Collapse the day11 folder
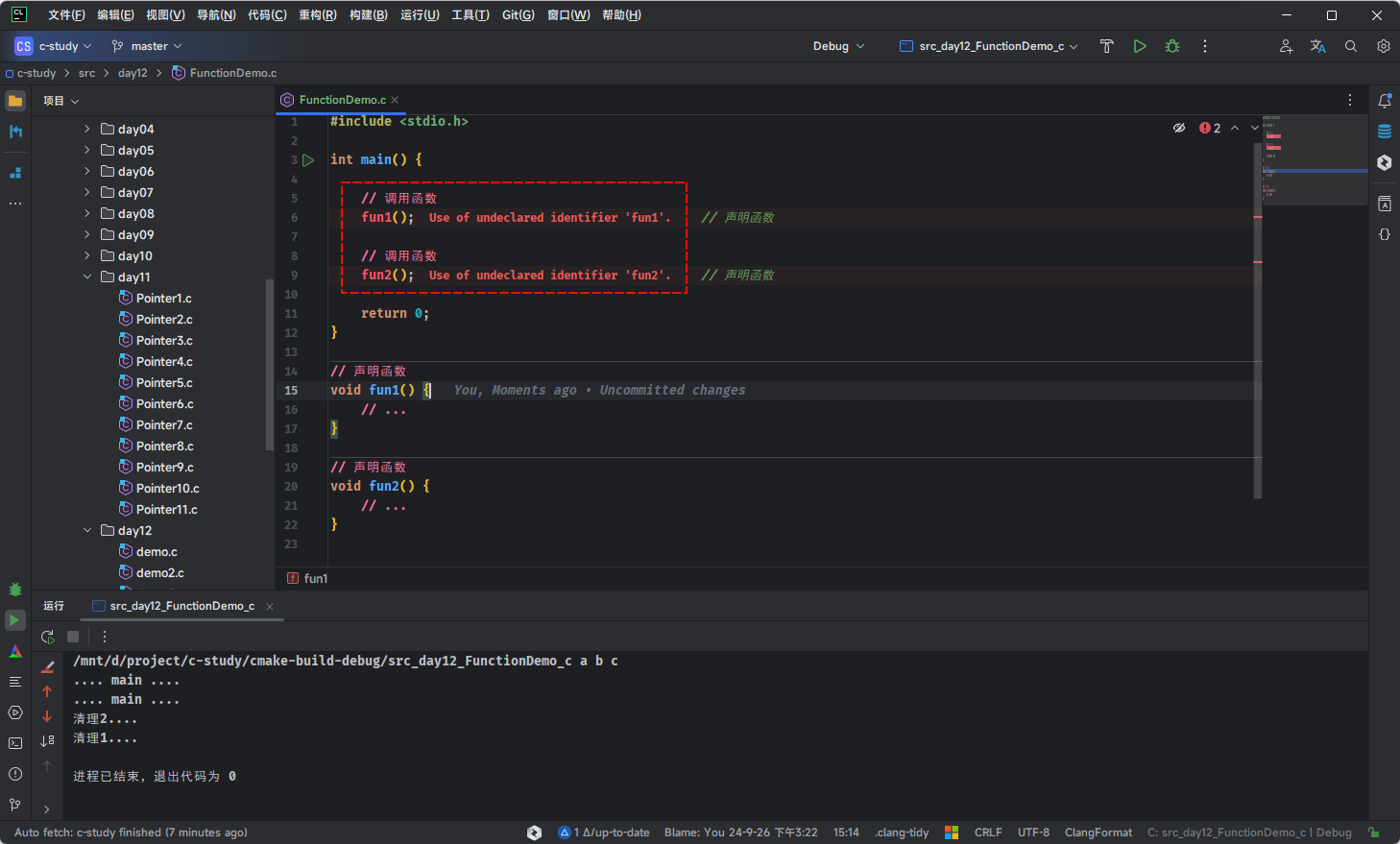The height and width of the screenshot is (844, 1400). coord(87,277)
